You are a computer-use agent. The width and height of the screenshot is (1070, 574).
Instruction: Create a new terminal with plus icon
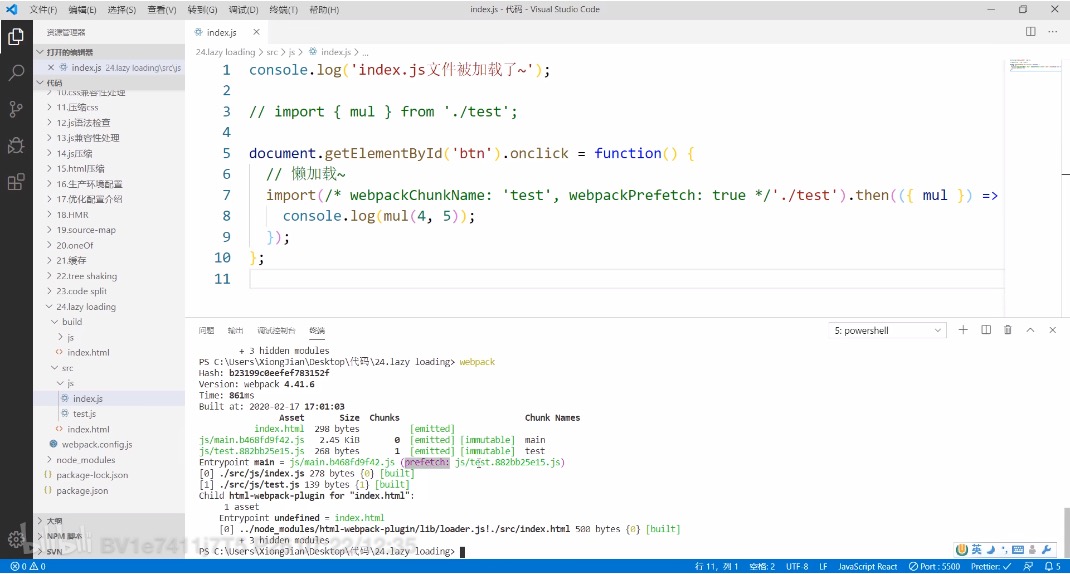coord(963,330)
